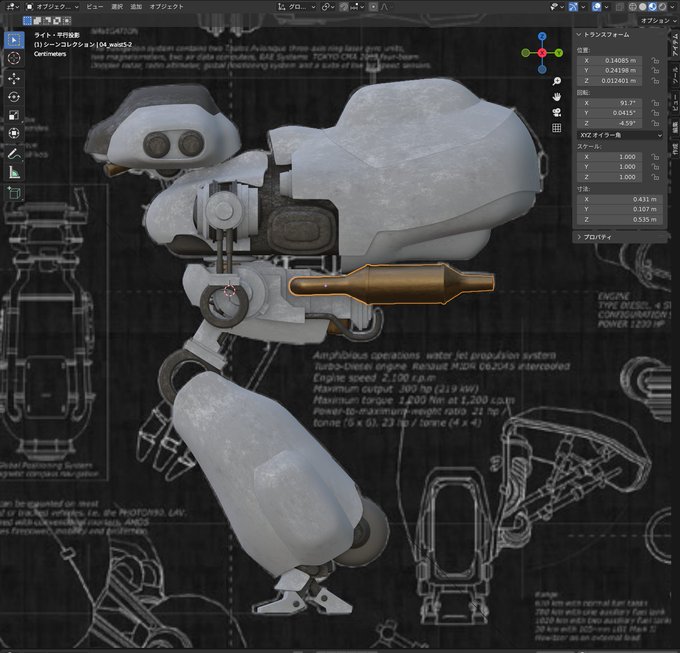This screenshot has width=680, height=653.
Task: Switch to the ツール sidebar tab
Action: [x=675, y=75]
